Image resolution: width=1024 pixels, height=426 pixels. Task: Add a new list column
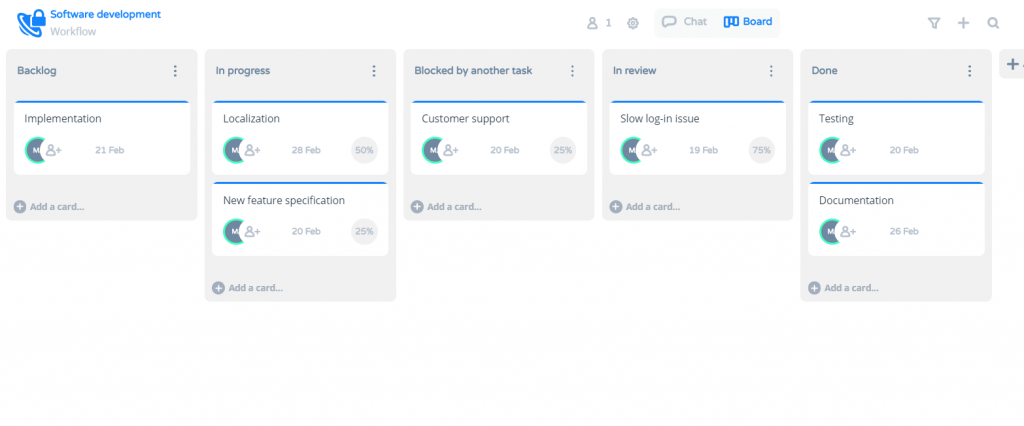(1012, 64)
